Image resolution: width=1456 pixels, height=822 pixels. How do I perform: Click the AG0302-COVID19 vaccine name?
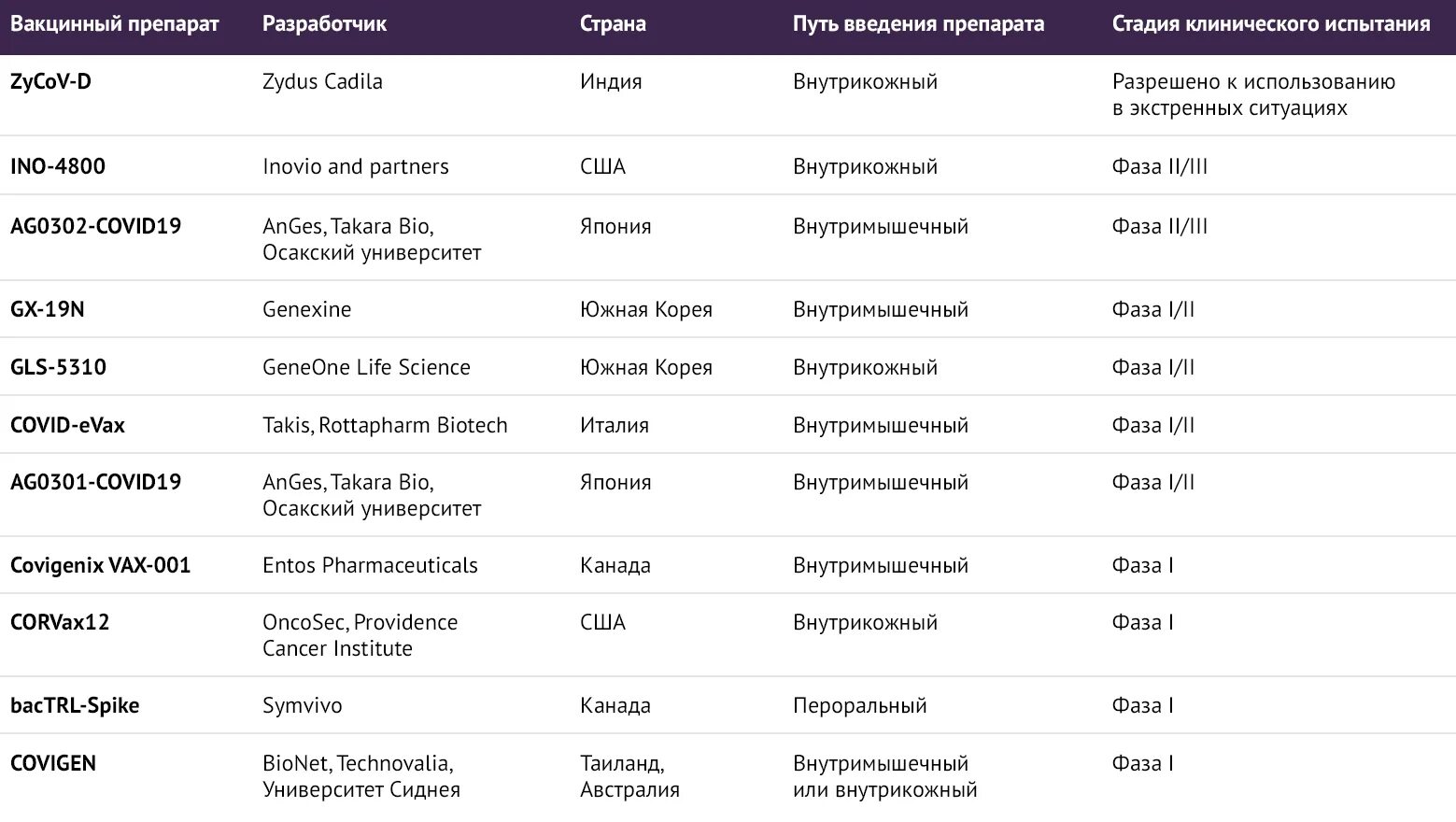coord(95,226)
